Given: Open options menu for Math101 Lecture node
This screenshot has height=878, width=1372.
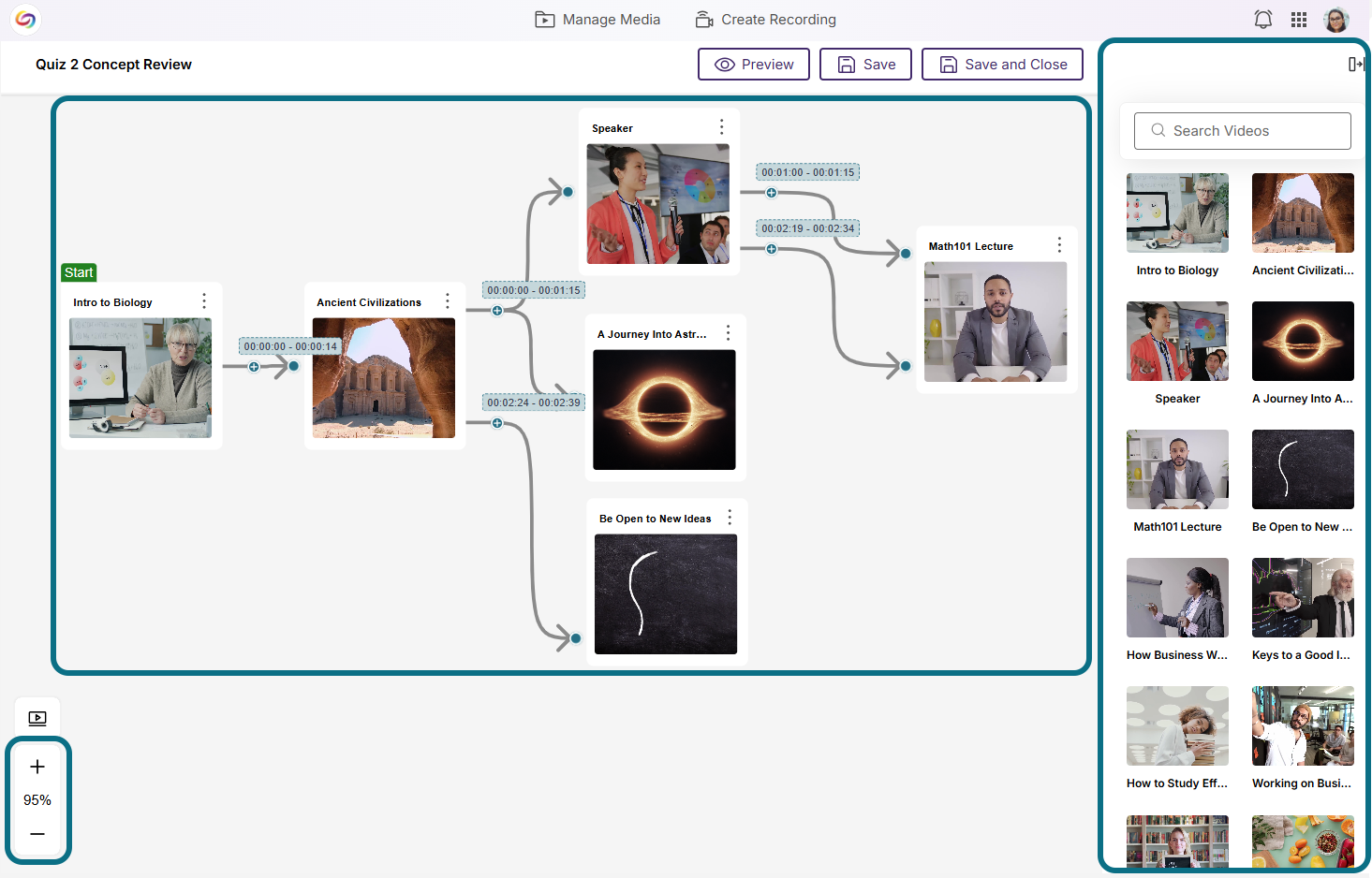Looking at the screenshot, I should point(1059,244).
